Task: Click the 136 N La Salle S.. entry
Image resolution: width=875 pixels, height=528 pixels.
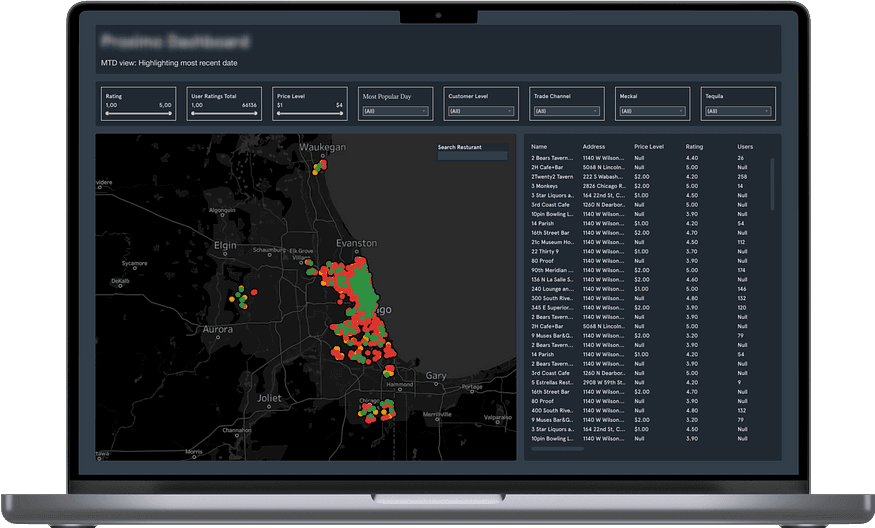Action: click(x=552, y=280)
